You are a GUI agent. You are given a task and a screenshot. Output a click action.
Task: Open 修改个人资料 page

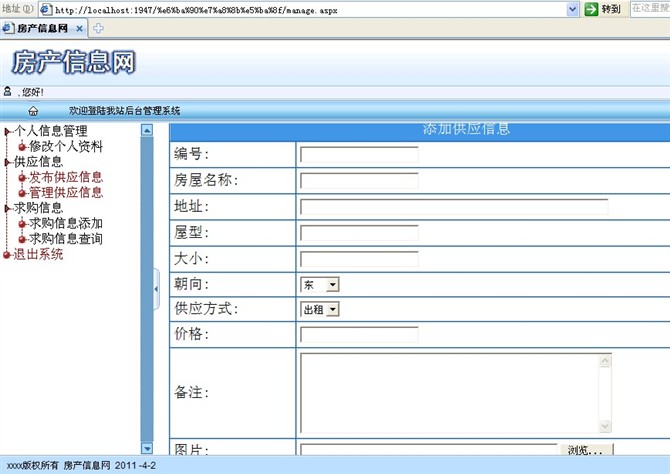[x=66, y=147]
